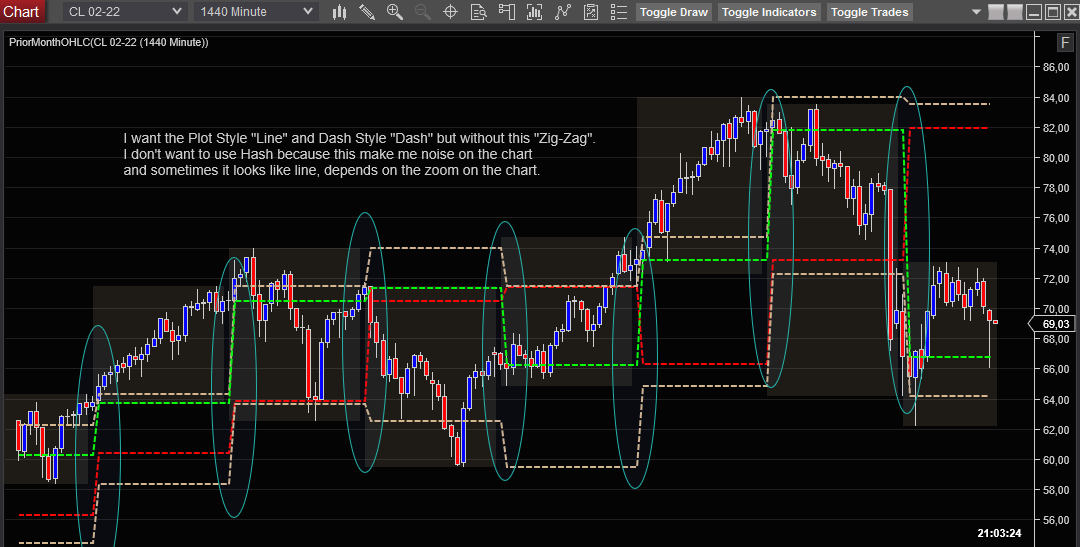Open the 1440 Minute interval dropdown
The width and height of the screenshot is (1080, 547).
256,12
